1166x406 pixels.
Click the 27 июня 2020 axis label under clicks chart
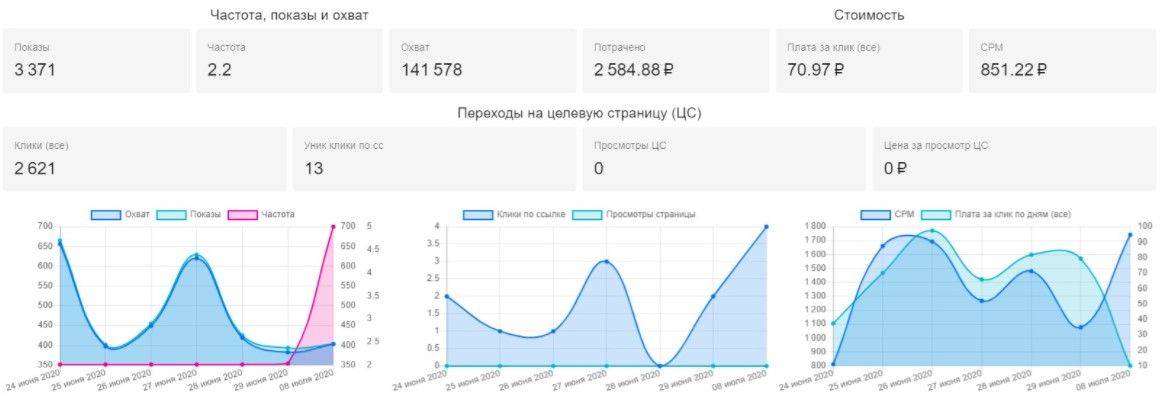coord(579,381)
